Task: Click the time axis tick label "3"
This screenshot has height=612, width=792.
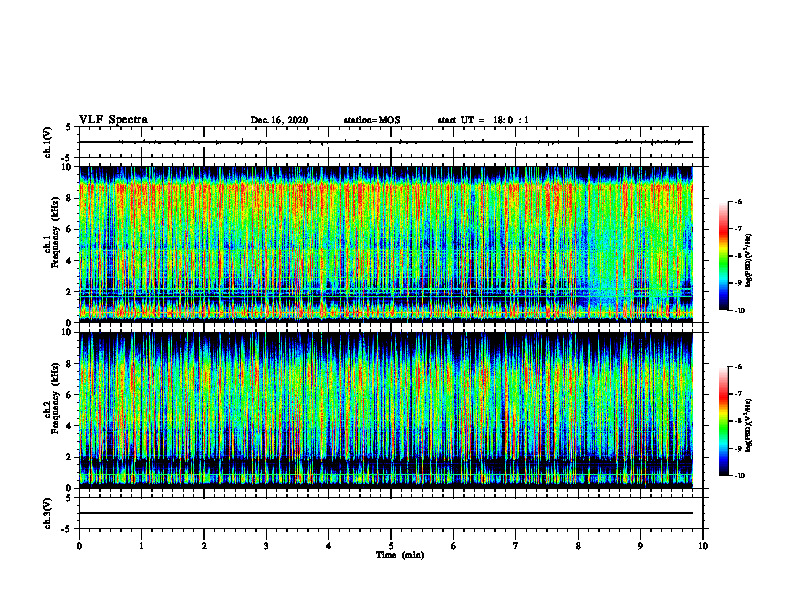Action: [266, 546]
